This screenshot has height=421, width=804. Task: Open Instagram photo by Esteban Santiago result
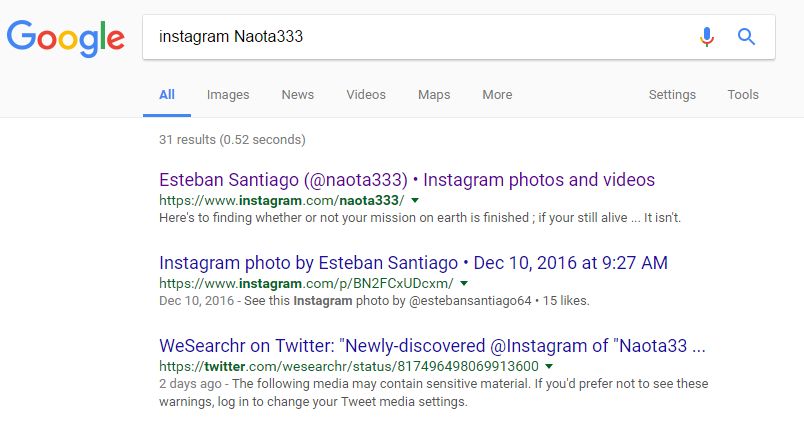(x=413, y=264)
